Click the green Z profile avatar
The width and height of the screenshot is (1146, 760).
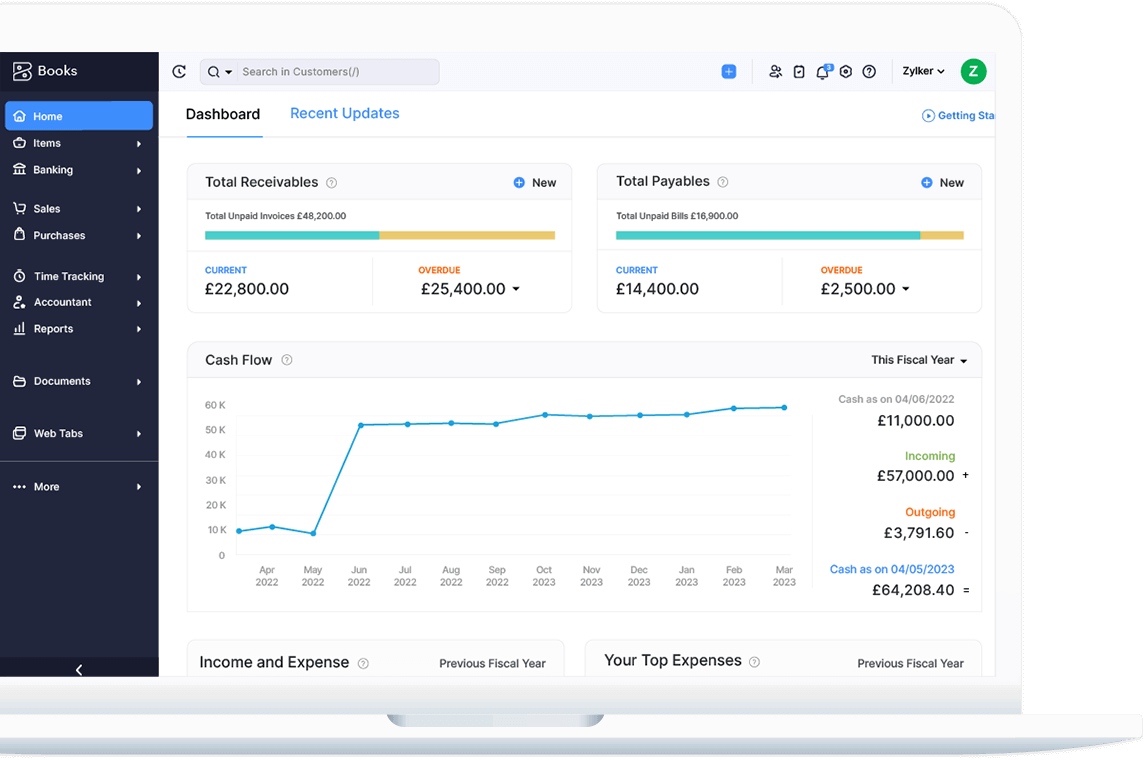pyautogui.click(x=973, y=71)
